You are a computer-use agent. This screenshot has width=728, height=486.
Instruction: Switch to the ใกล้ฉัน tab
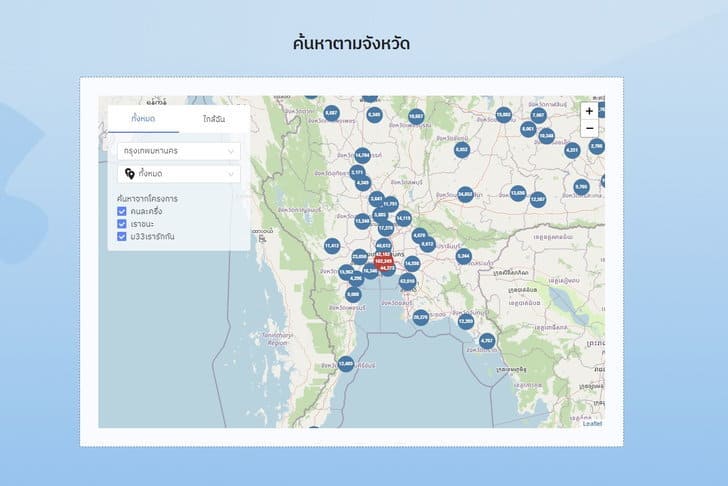click(214, 119)
